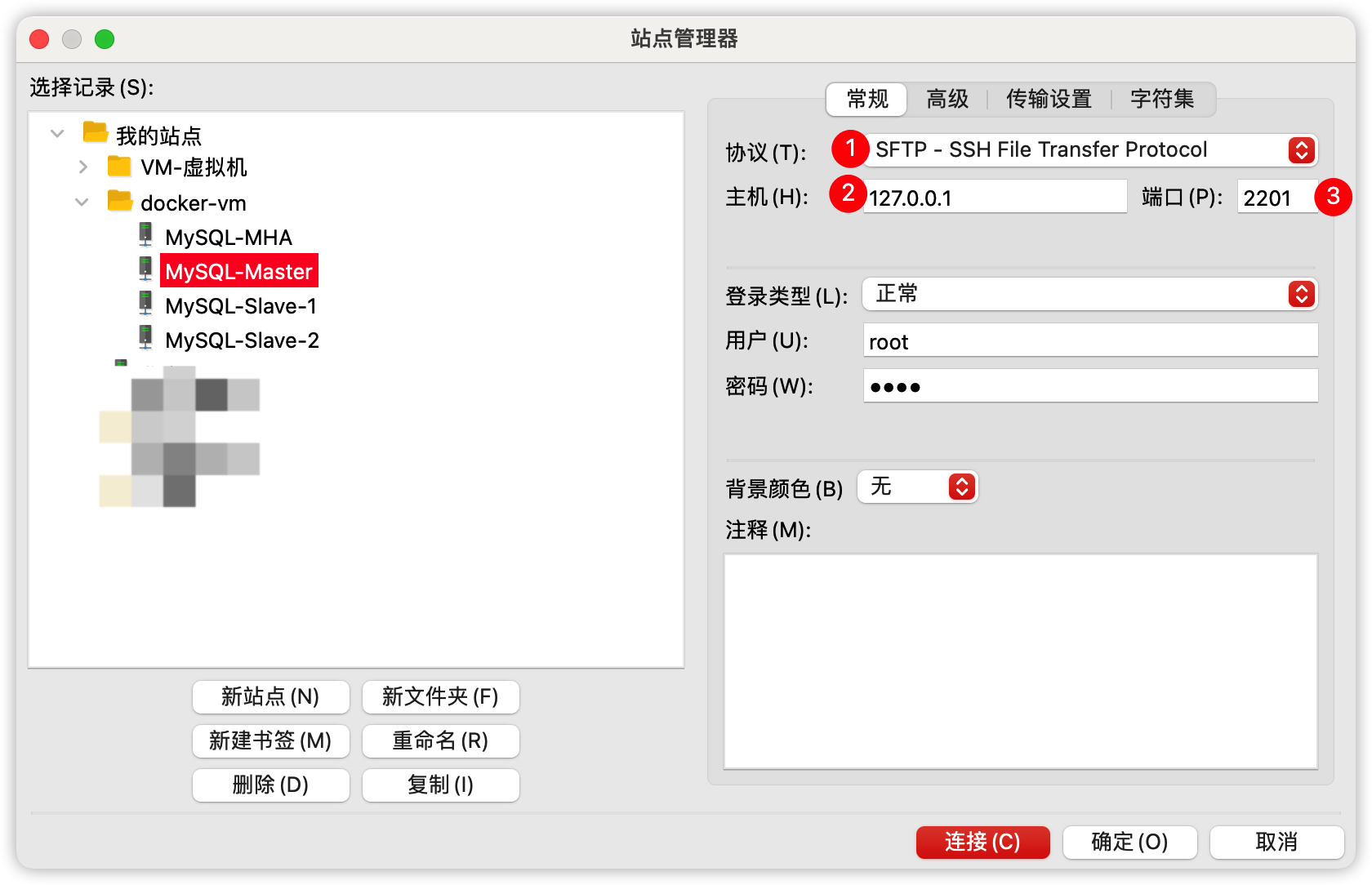Switch to the 常规 tab
1372x885 pixels.
click(866, 100)
